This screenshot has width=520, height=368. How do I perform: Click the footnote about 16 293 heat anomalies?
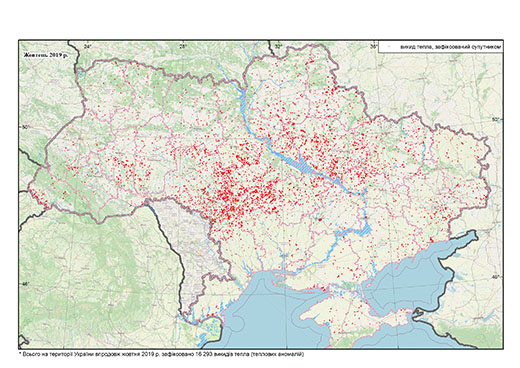click(x=161, y=354)
